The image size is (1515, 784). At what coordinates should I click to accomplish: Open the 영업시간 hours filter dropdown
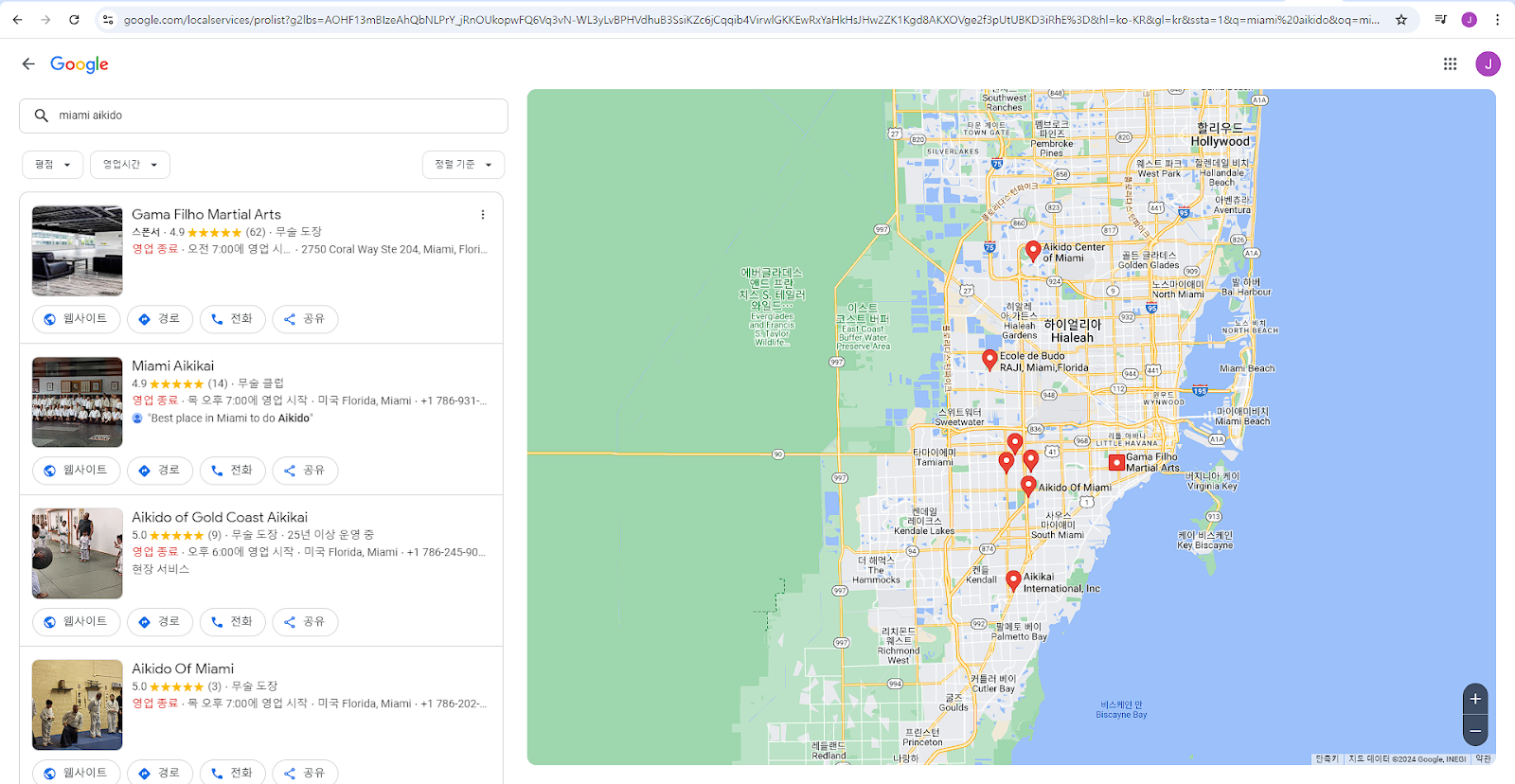[x=131, y=165]
